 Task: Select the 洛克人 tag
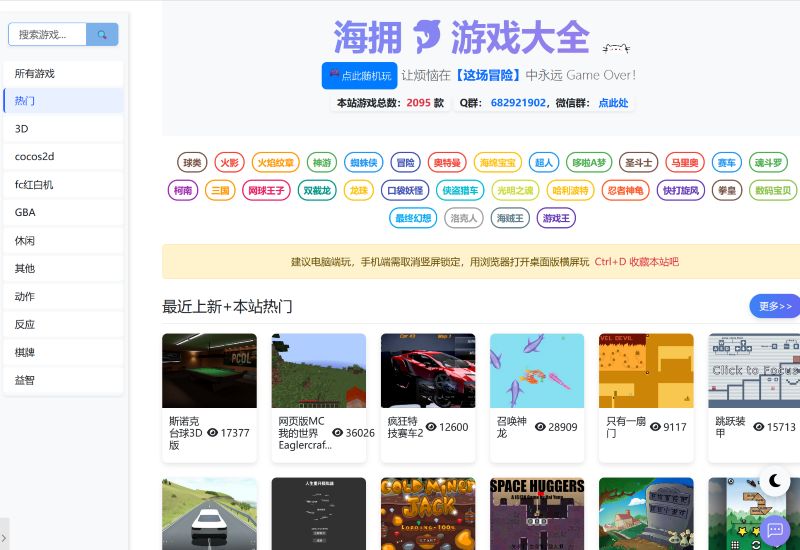(x=464, y=218)
